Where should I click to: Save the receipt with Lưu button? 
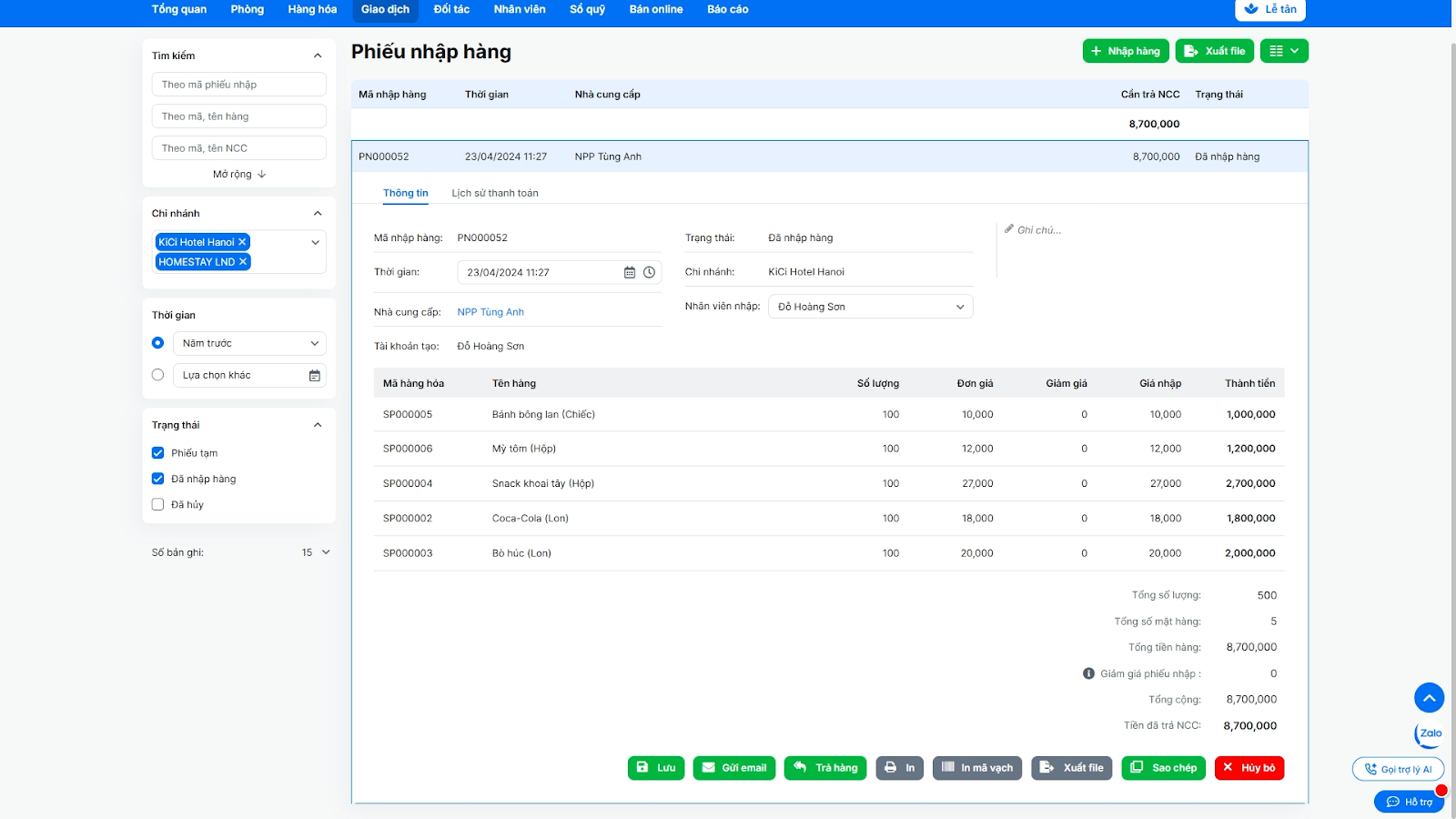click(x=656, y=768)
